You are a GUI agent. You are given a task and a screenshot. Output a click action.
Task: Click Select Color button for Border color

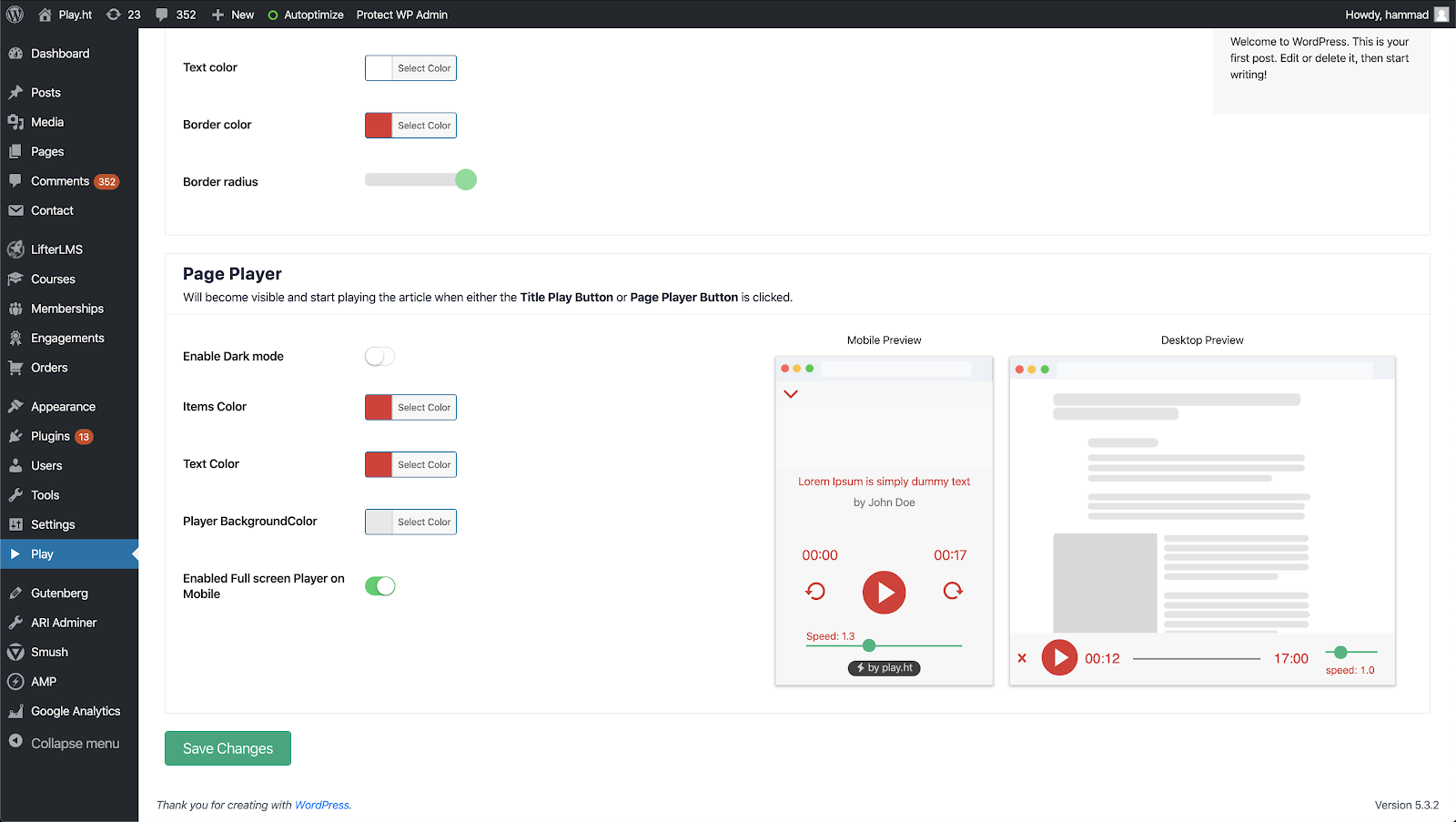pyautogui.click(x=424, y=126)
